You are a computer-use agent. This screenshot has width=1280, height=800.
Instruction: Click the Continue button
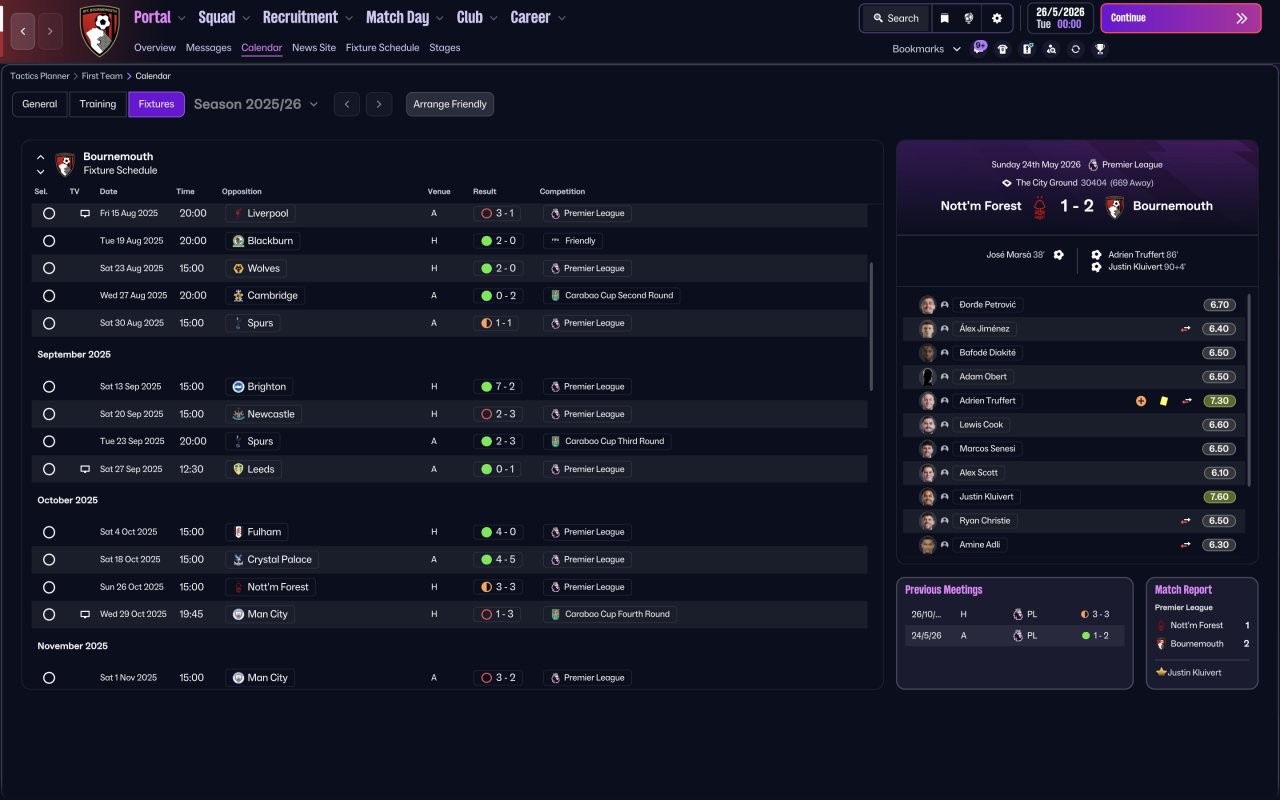pyautogui.click(x=1180, y=18)
